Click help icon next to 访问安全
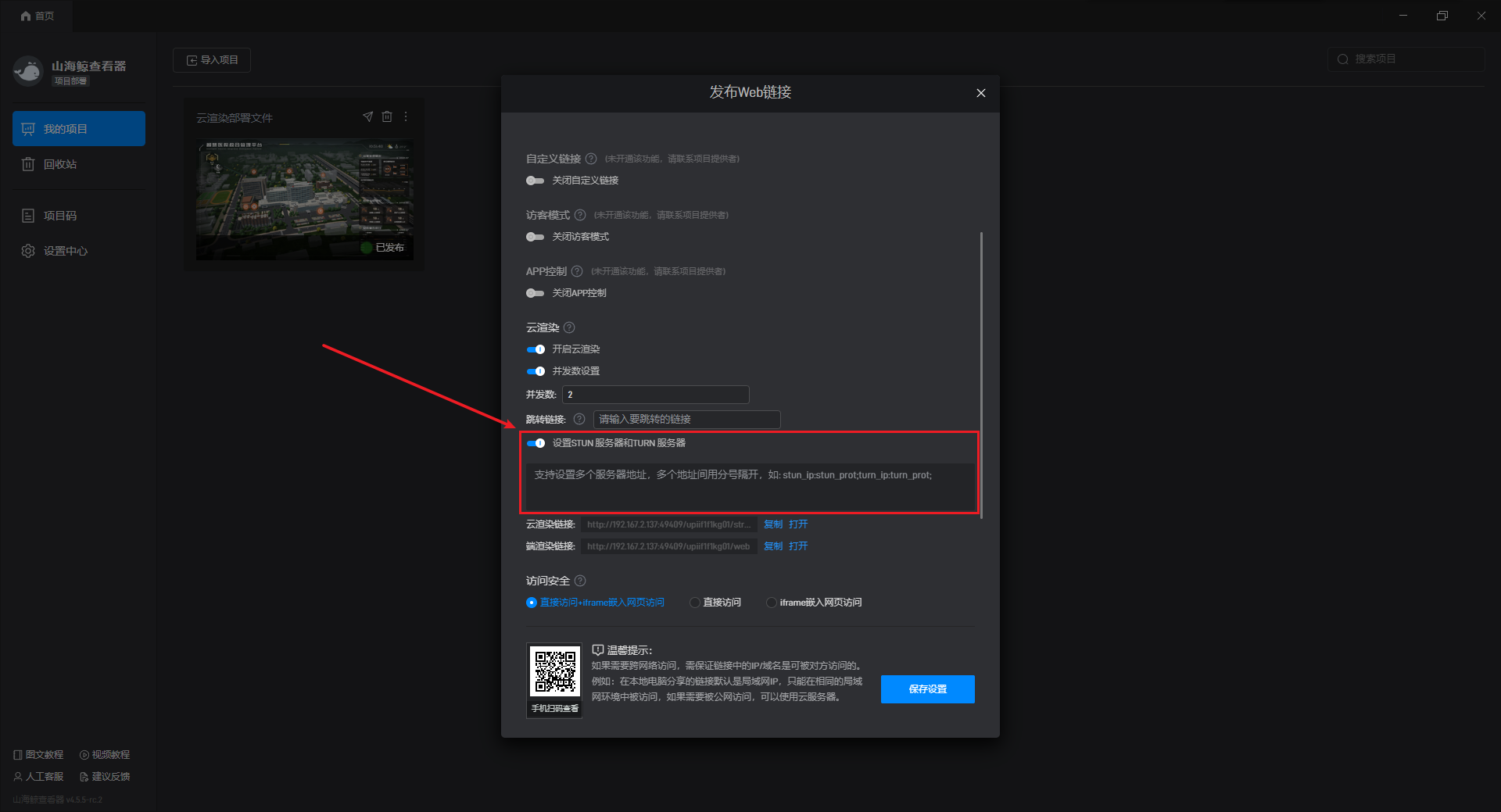Viewport: 1501px width, 812px height. pos(580,581)
